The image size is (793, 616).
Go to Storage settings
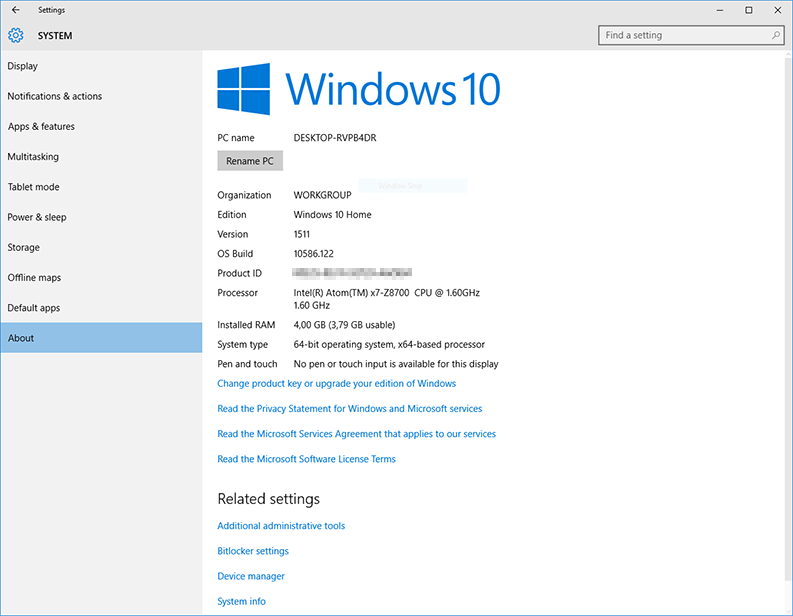pos(101,247)
